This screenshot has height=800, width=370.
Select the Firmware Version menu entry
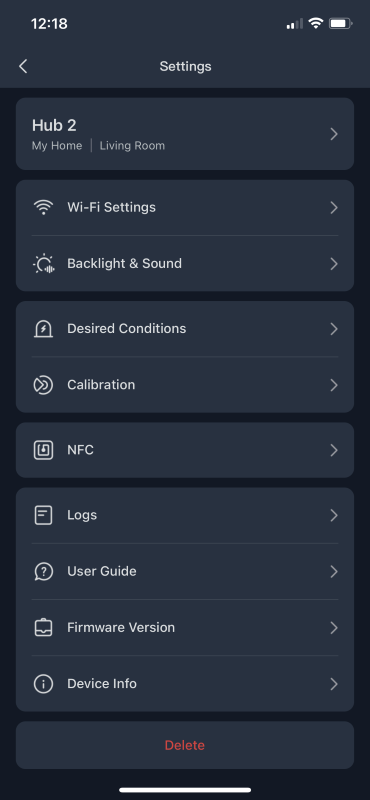[185, 628]
